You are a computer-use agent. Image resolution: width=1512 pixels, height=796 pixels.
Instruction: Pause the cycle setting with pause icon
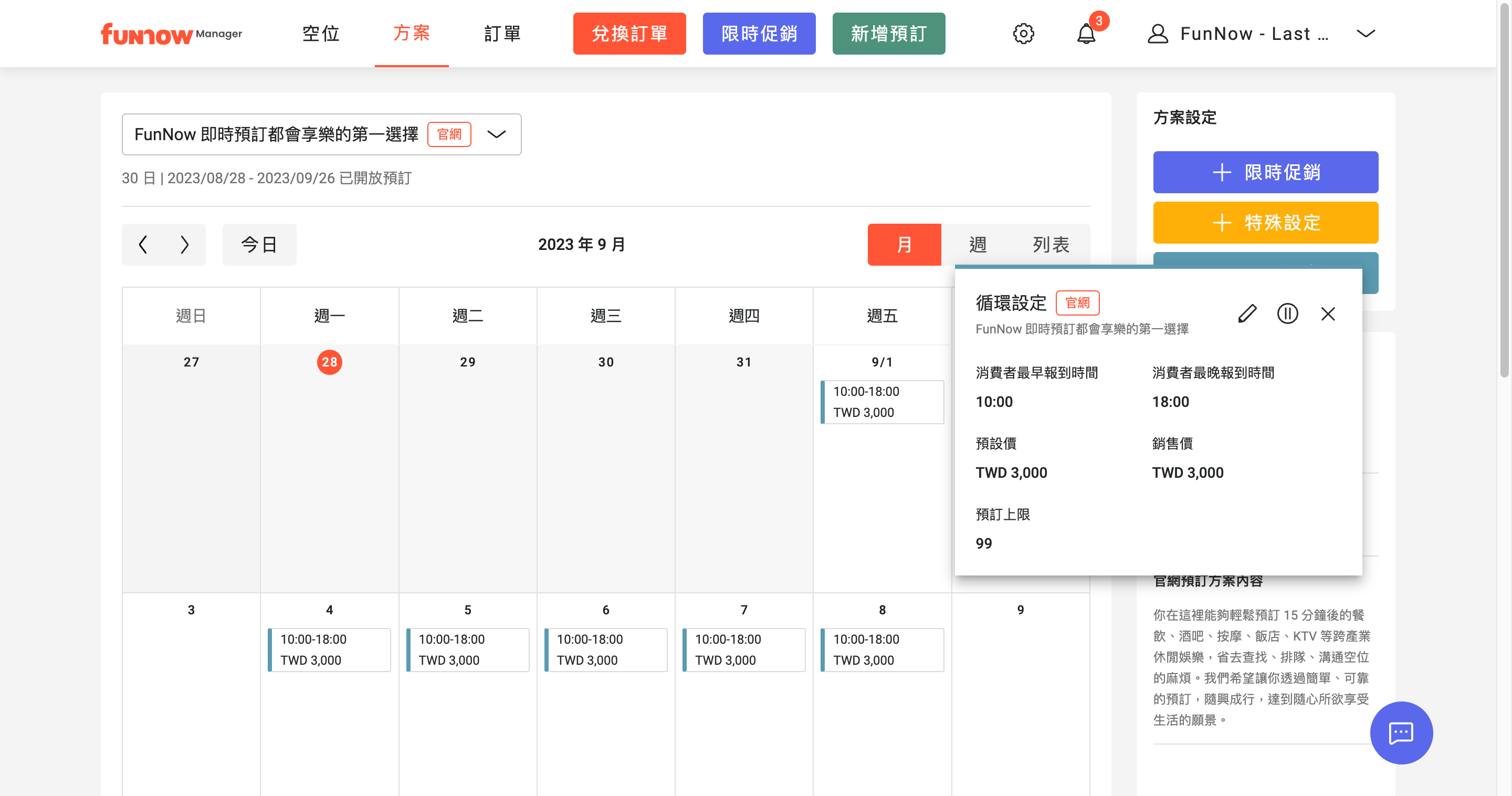(1287, 313)
